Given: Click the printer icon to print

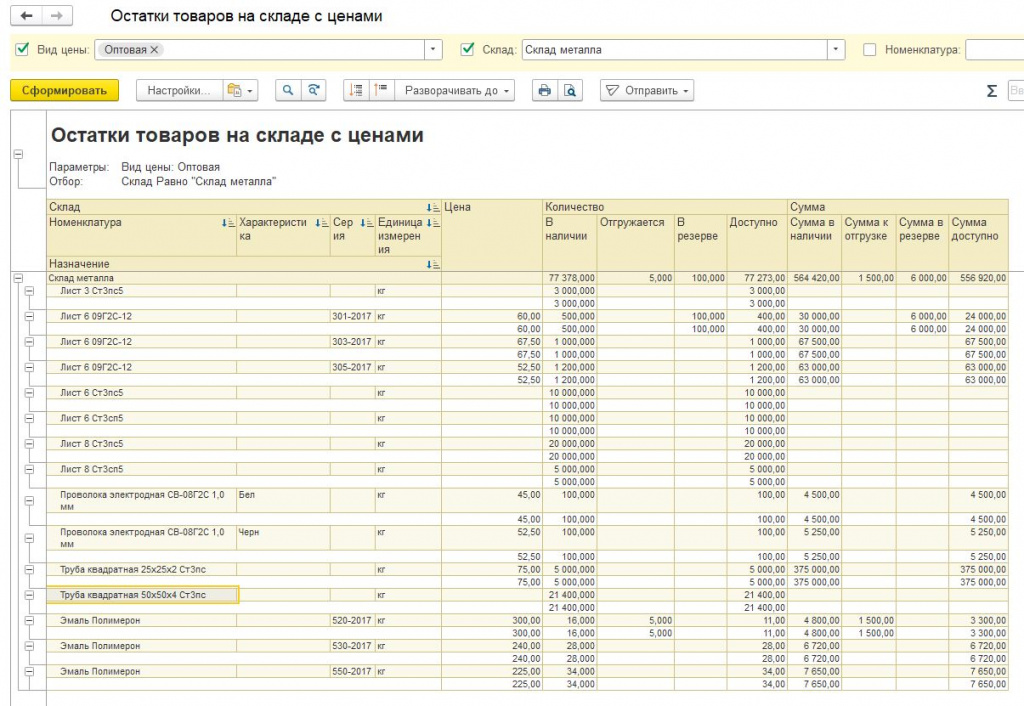Looking at the screenshot, I should coord(544,91).
